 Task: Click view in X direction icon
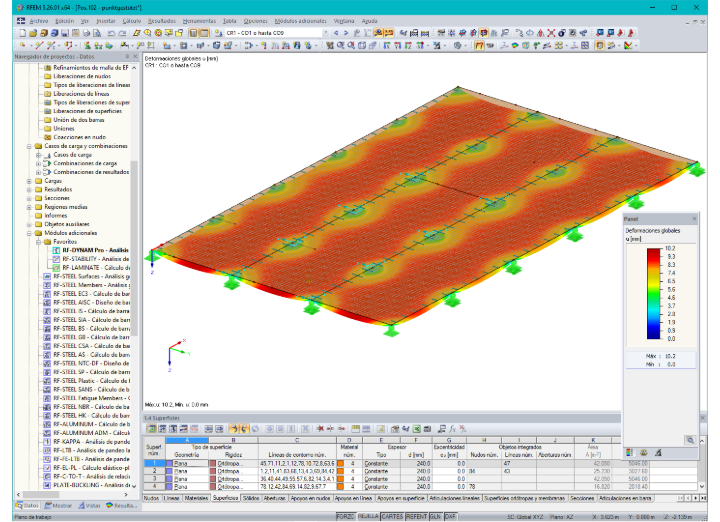tap(387, 45)
